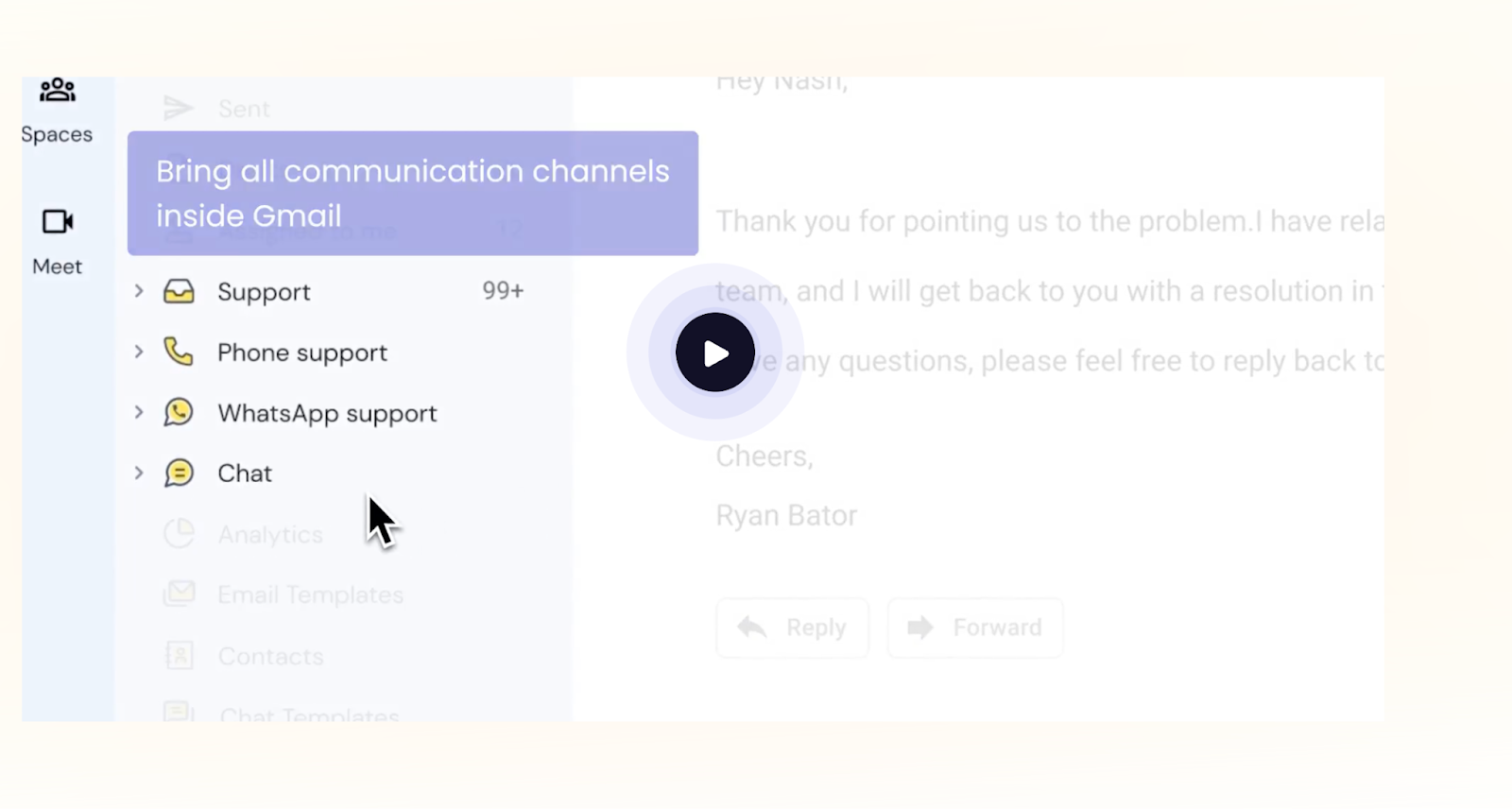Open the WhatsApp support label
The width and height of the screenshot is (1512, 809).
click(327, 413)
